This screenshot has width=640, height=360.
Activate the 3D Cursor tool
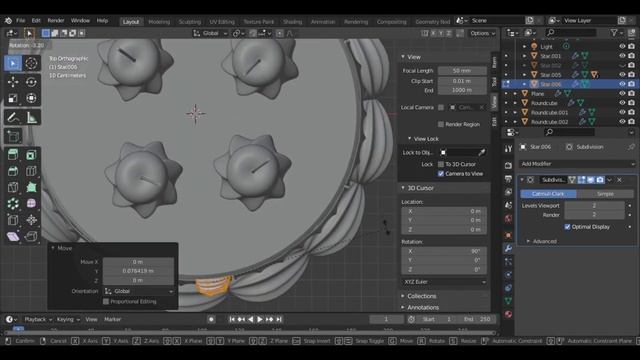31,63
